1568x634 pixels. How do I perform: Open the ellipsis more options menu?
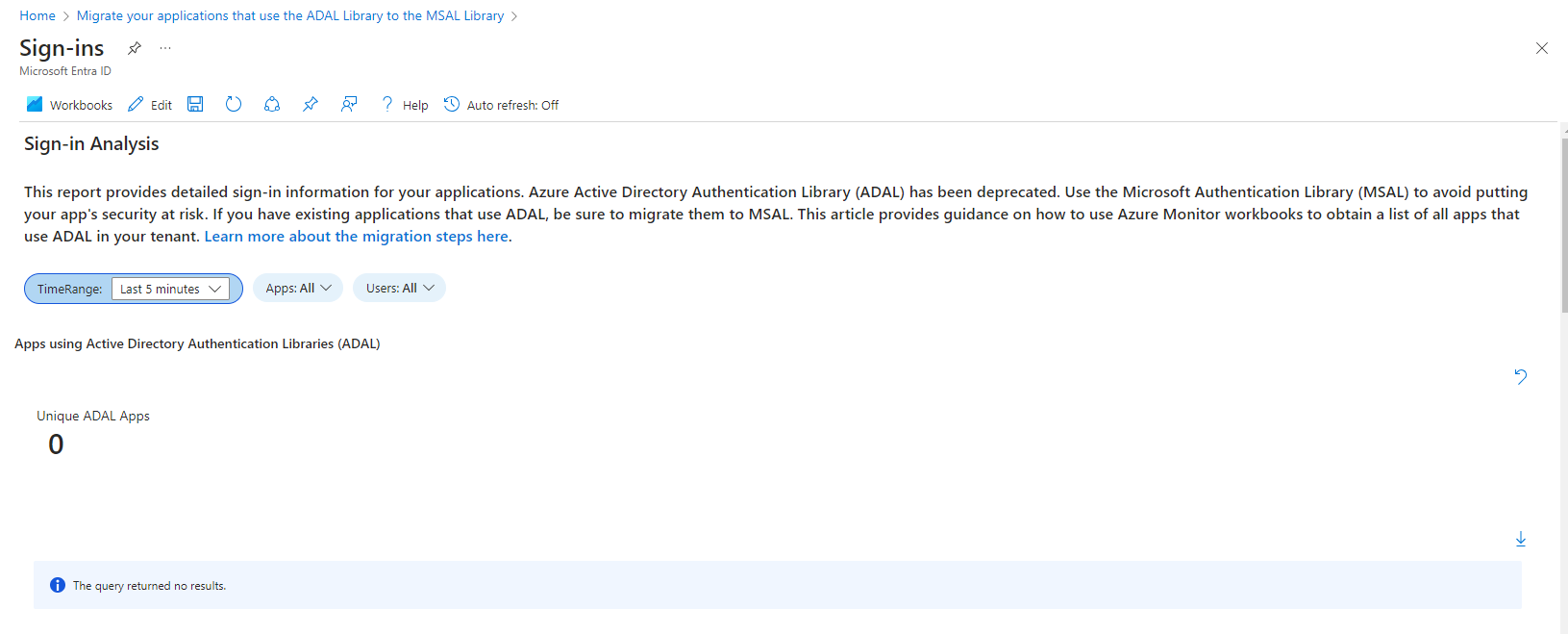[165, 48]
